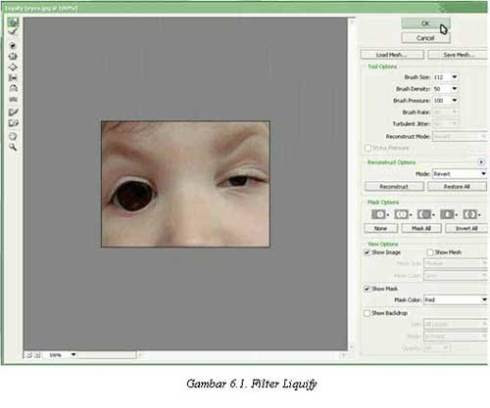
Task: Click the Brush Pressure value field
Action: click(x=441, y=100)
